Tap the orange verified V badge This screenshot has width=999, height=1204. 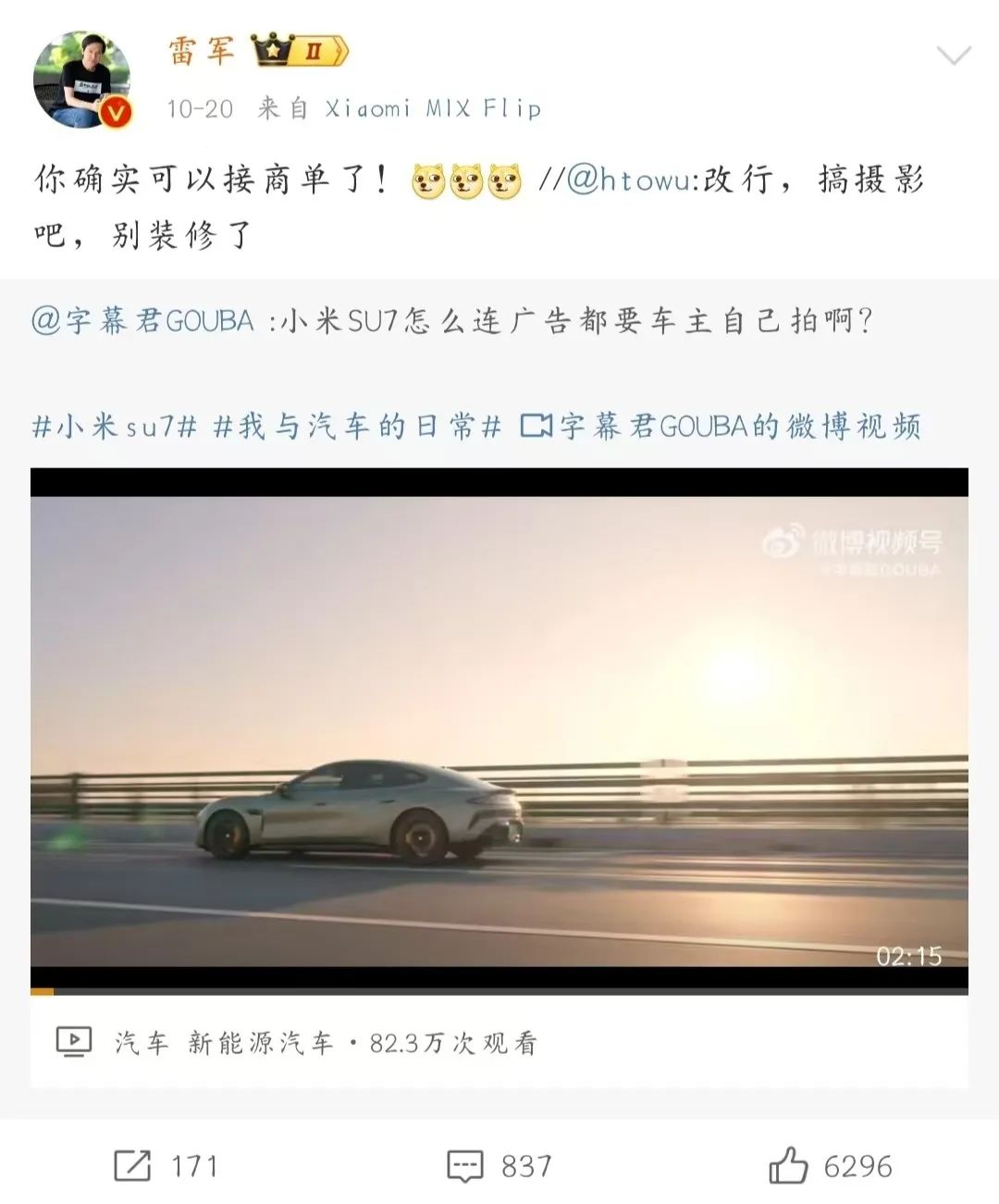[x=117, y=113]
